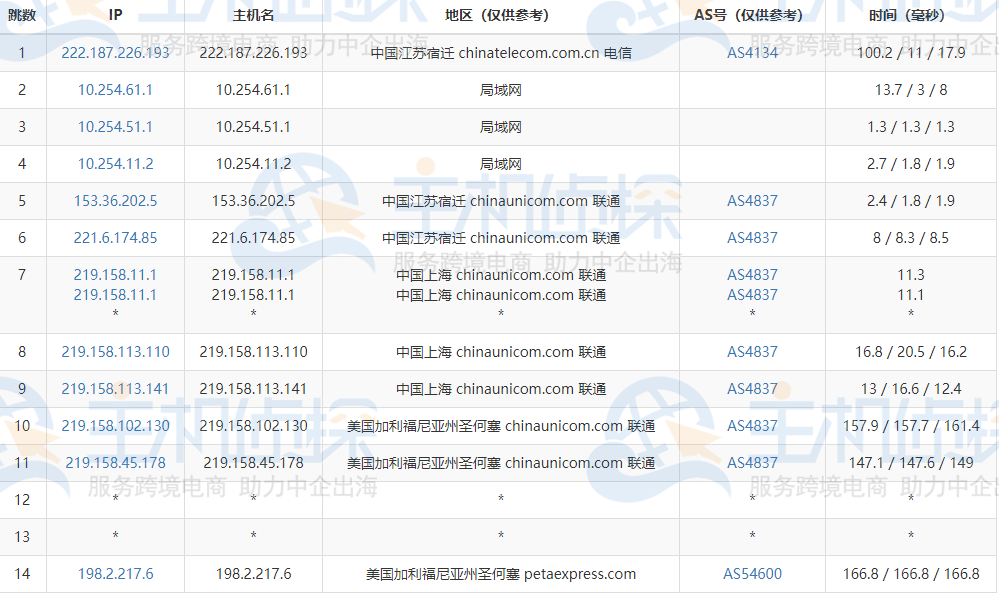Select the IP 153.36.202.5 link
The height and width of the screenshot is (594, 999).
tap(115, 201)
